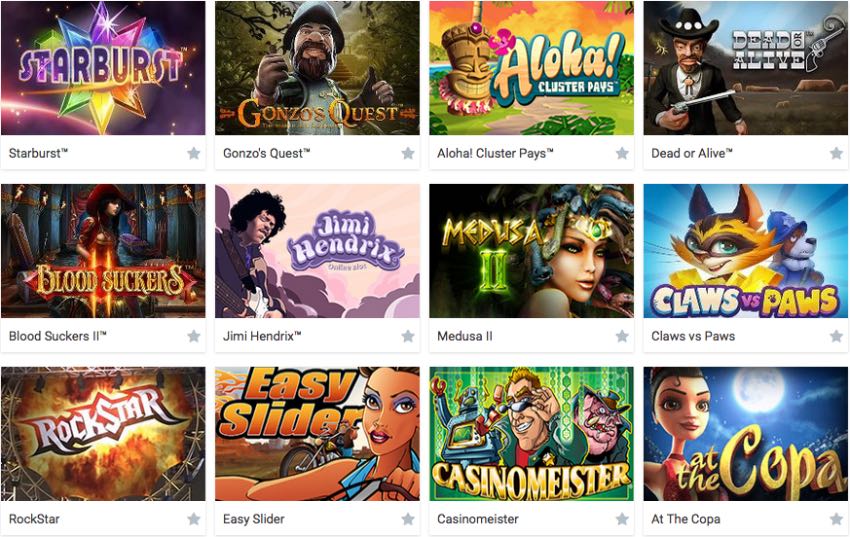
Task: Click the Jimi Hendrix title link
Action: coord(262,336)
